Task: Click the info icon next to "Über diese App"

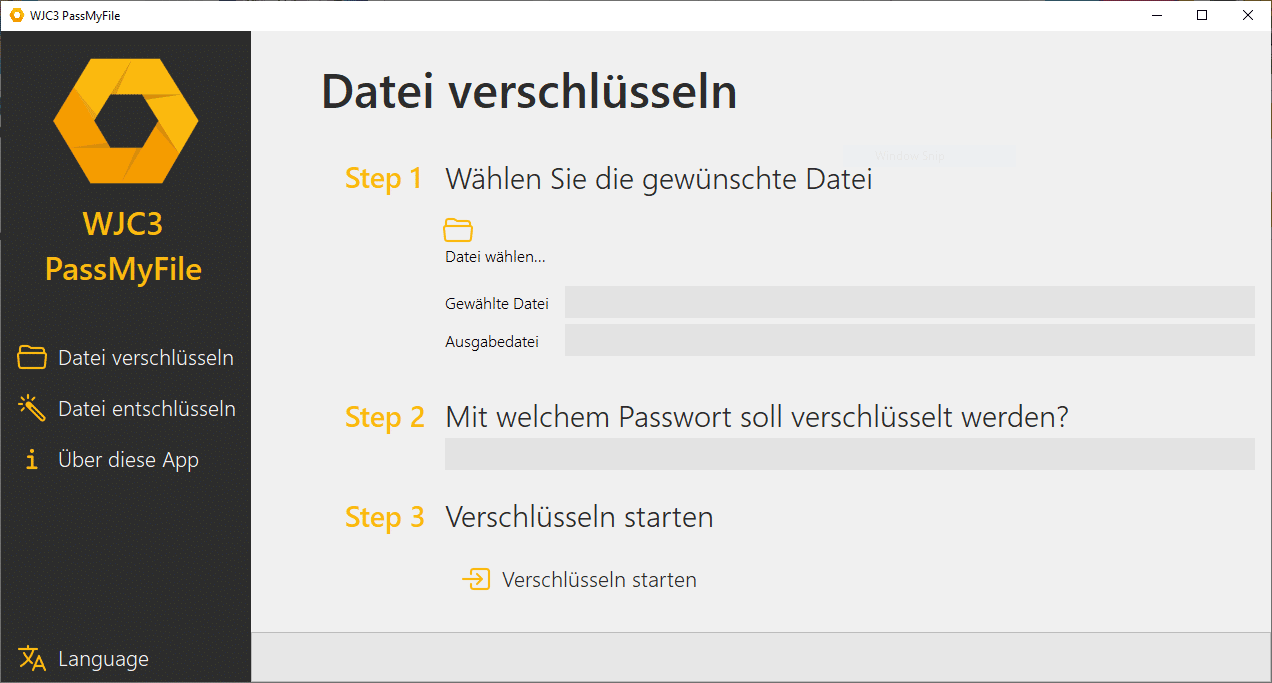Action: pyautogui.click(x=30, y=459)
